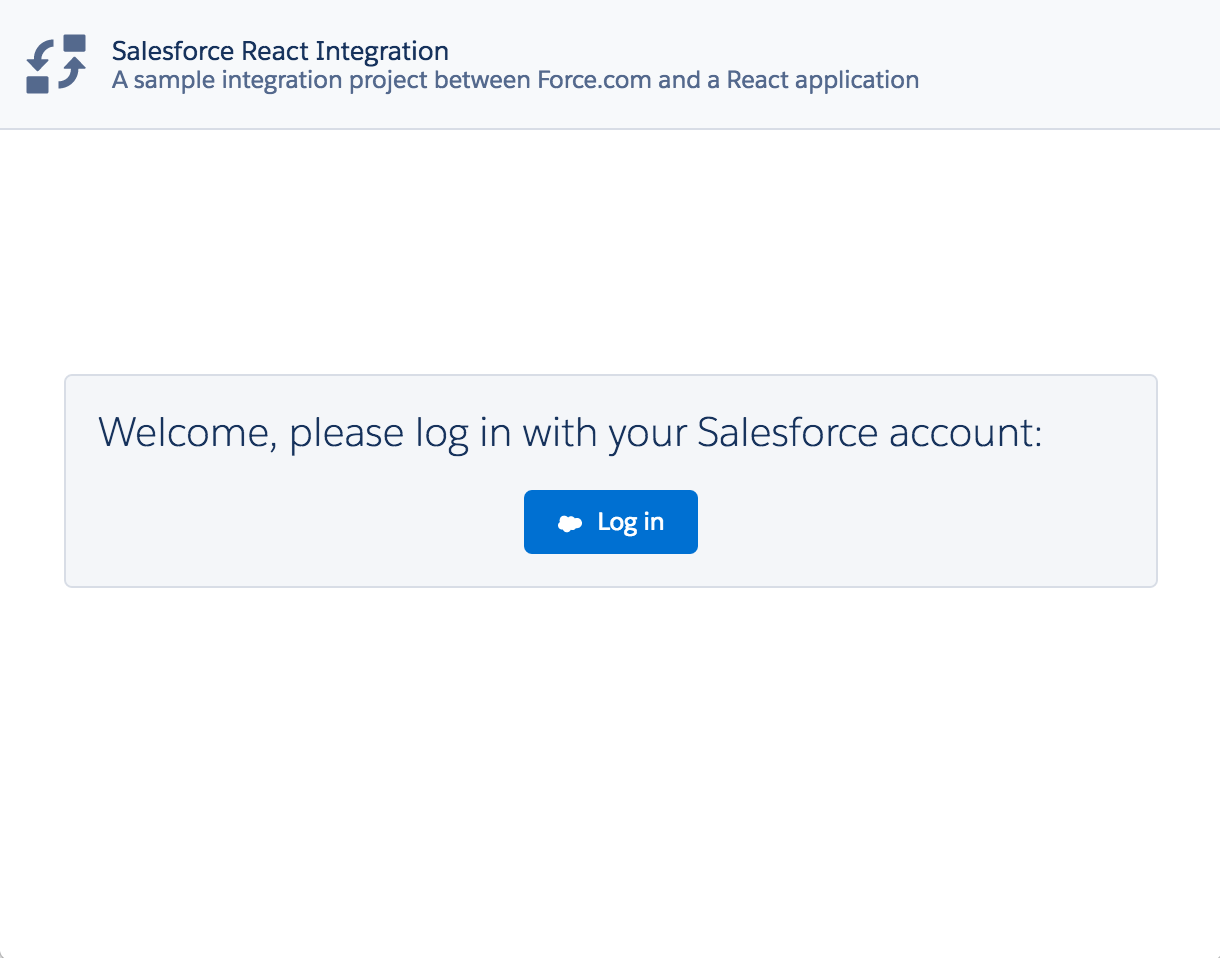Click the Salesforce cloud icon in the button
This screenshot has width=1220, height=958.
tap(570, 523)
